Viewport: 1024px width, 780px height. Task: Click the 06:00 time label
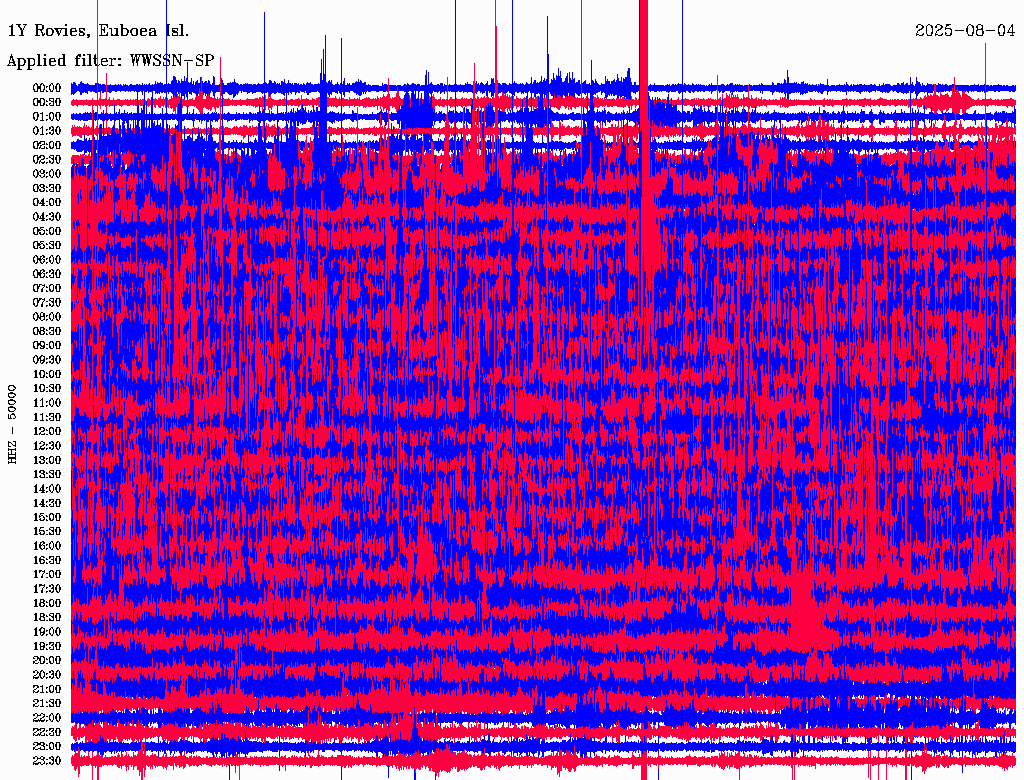coord(47,259)
